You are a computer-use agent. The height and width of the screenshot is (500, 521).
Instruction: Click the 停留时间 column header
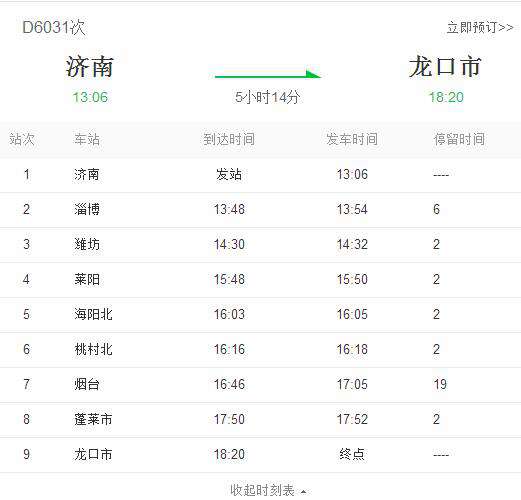click(x=459, y=139)
